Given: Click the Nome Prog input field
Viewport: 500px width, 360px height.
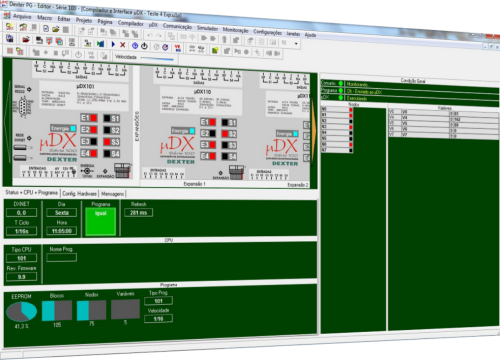Looking at the screenshot, I should (62, 257).
